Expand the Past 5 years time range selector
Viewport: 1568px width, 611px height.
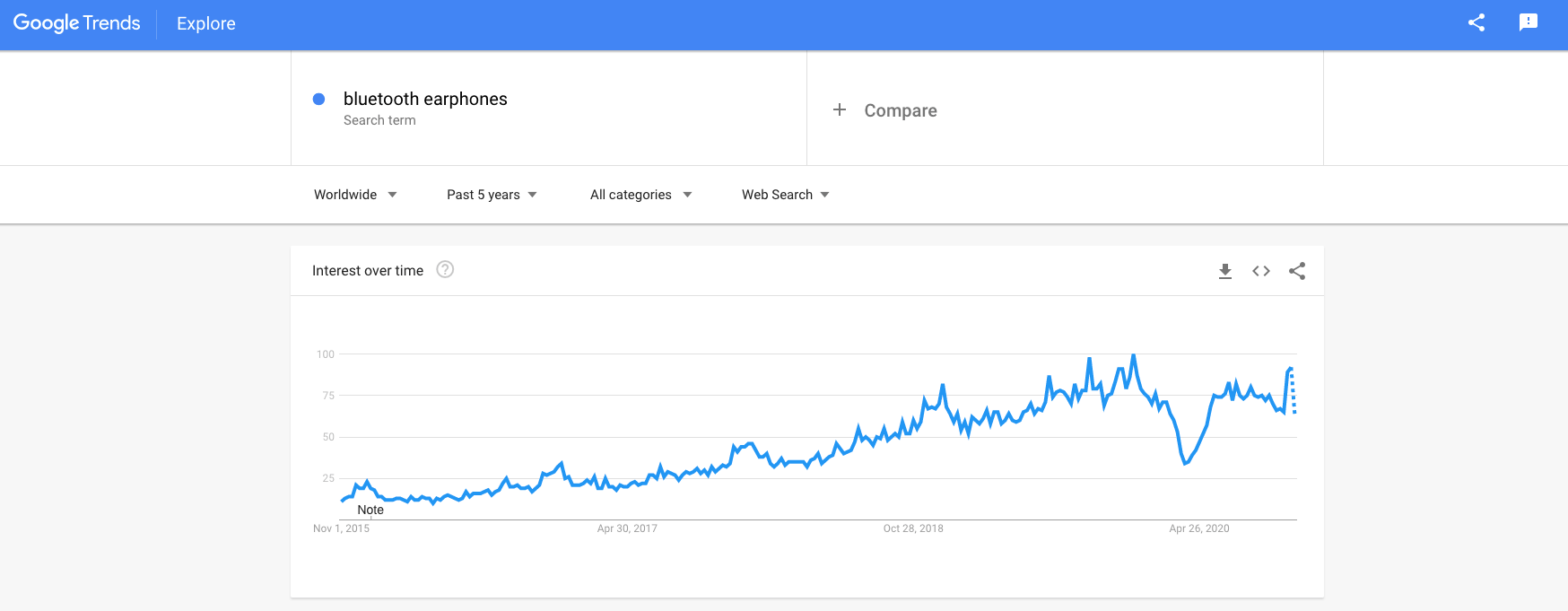[x=490, y=194]
